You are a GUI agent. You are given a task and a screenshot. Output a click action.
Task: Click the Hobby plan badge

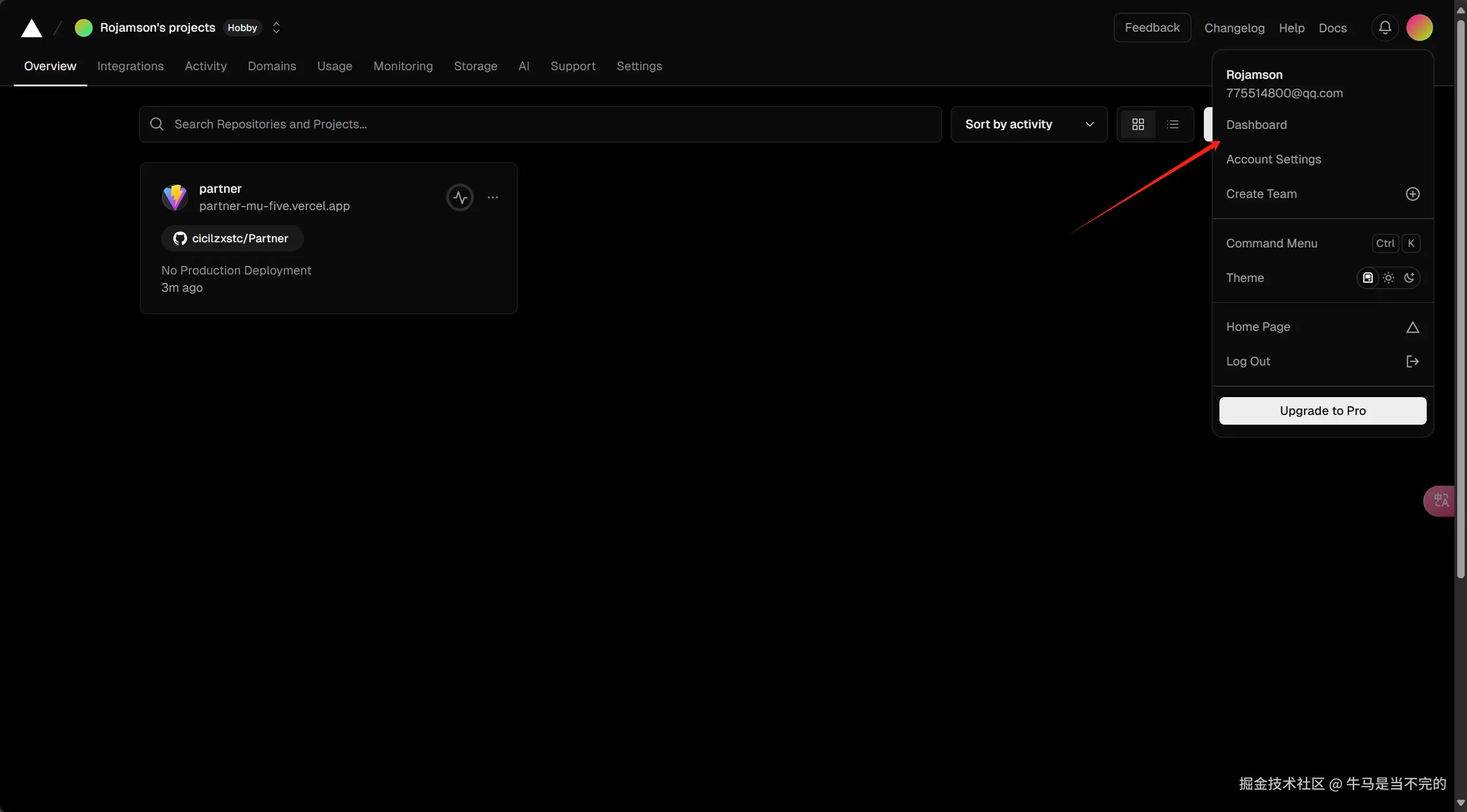pyautogui.click(x=242, y=28)
